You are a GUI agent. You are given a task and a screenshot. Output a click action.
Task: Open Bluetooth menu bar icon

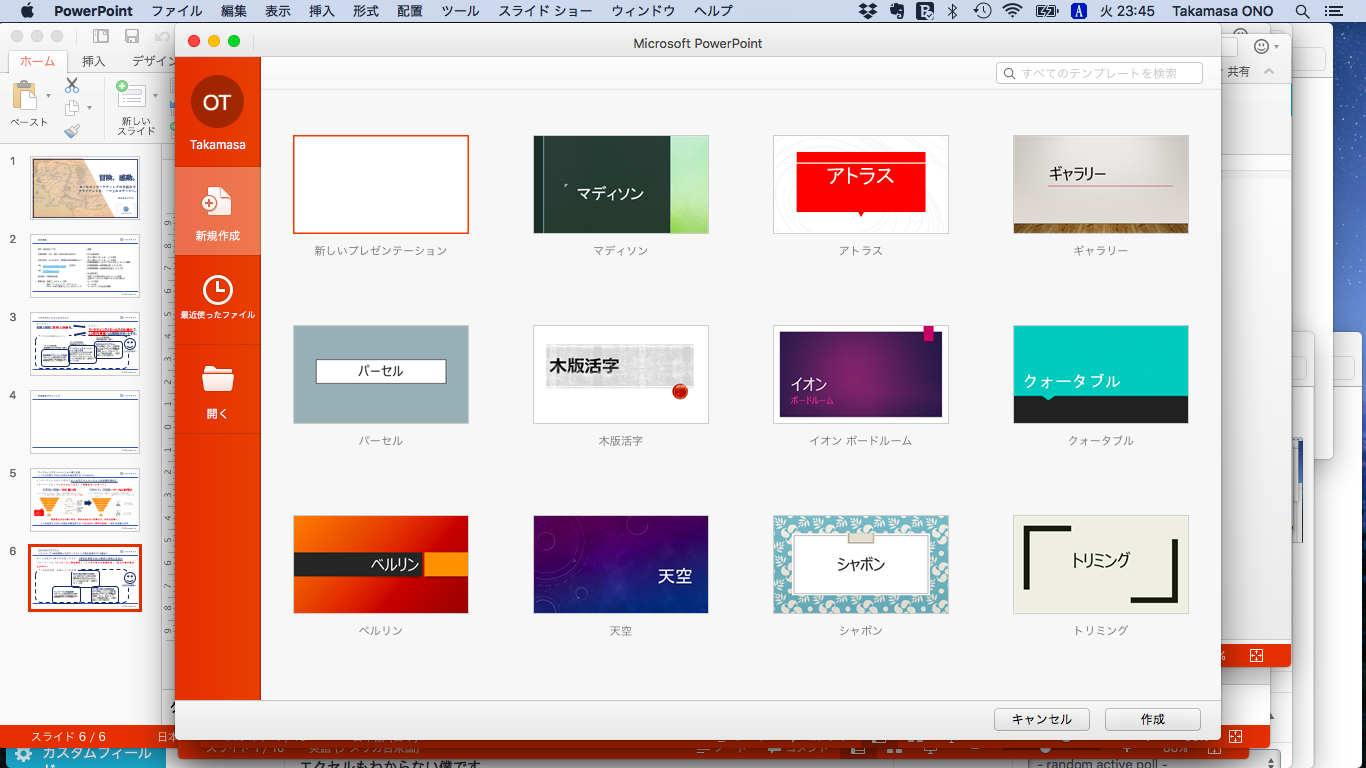coord(953,11)
